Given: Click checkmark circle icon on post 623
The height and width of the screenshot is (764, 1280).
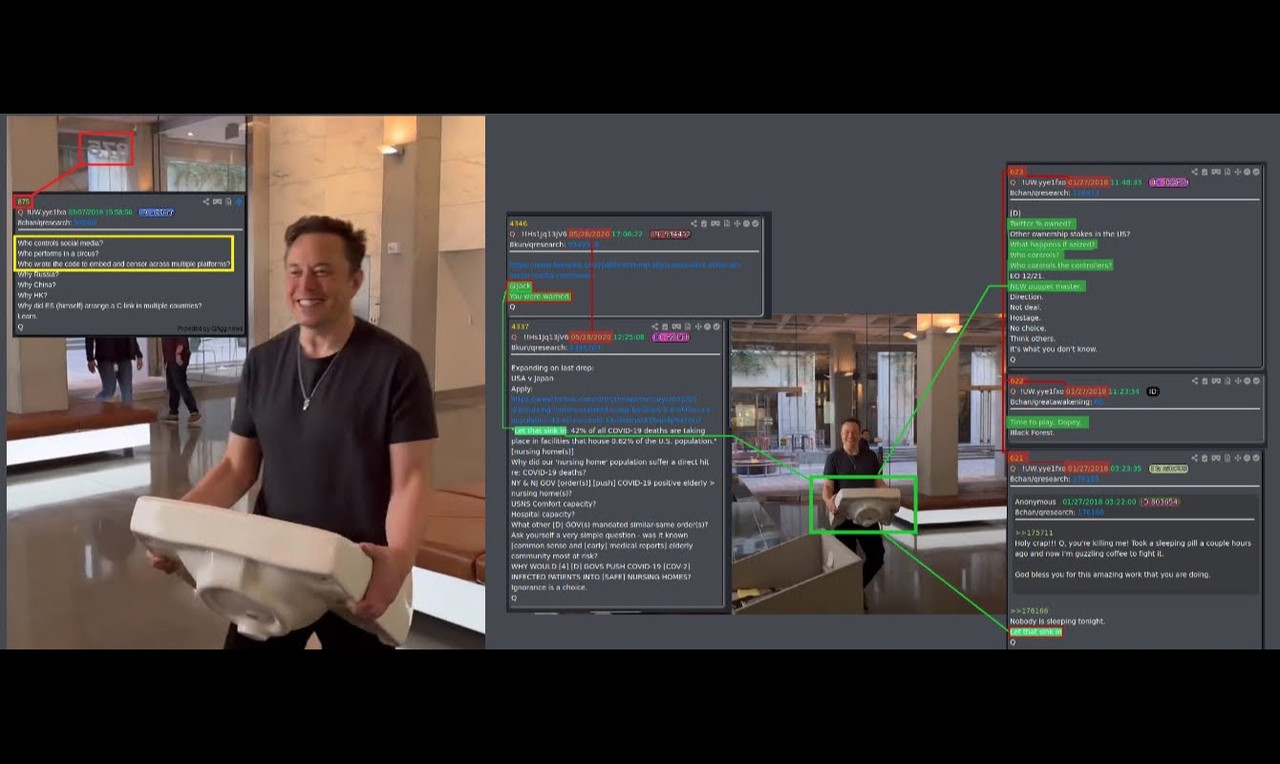Looking at the screenshot, I should pos(1256,172).
